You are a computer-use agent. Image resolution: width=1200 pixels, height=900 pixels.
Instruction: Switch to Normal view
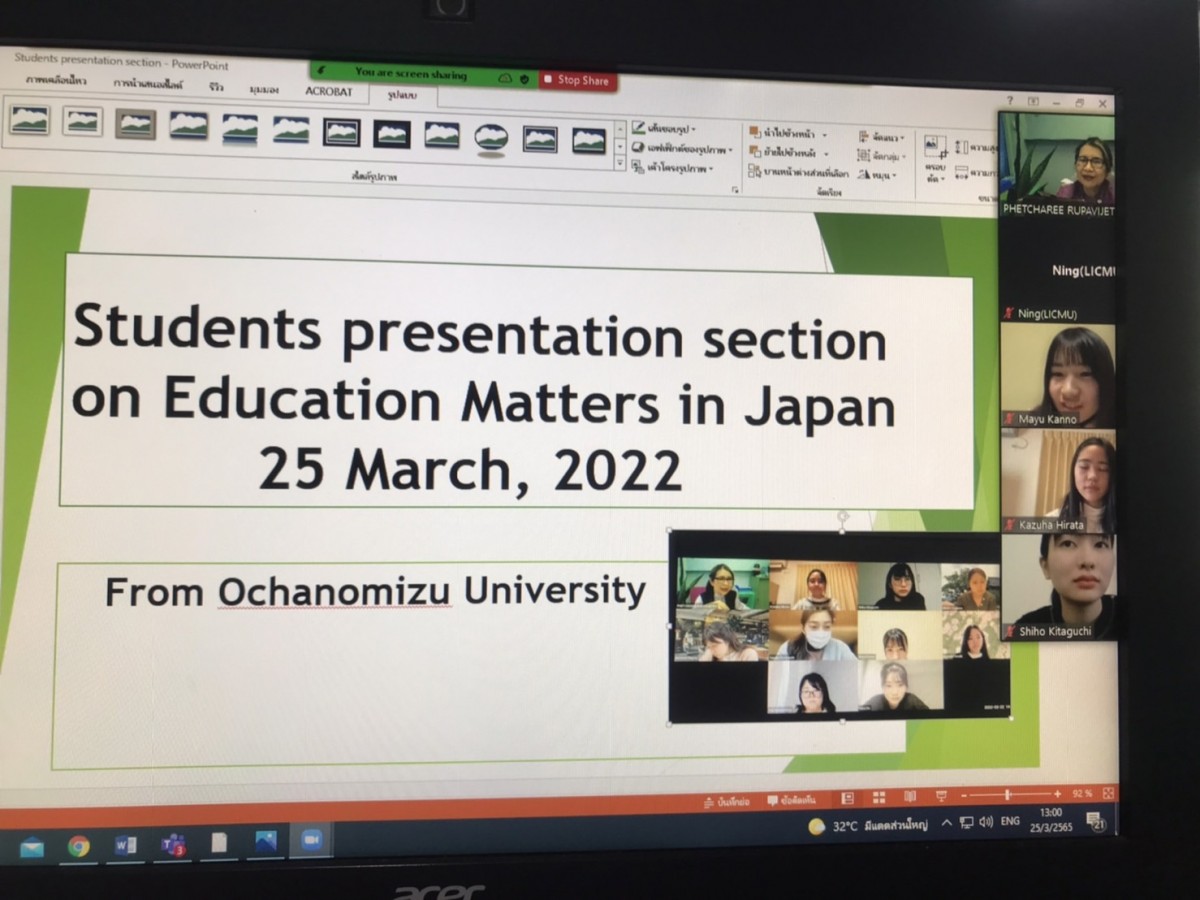847,798
